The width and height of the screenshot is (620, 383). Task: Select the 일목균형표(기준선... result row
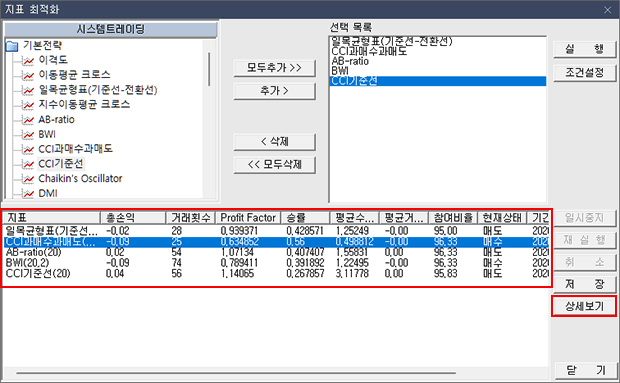coord(276,231)
